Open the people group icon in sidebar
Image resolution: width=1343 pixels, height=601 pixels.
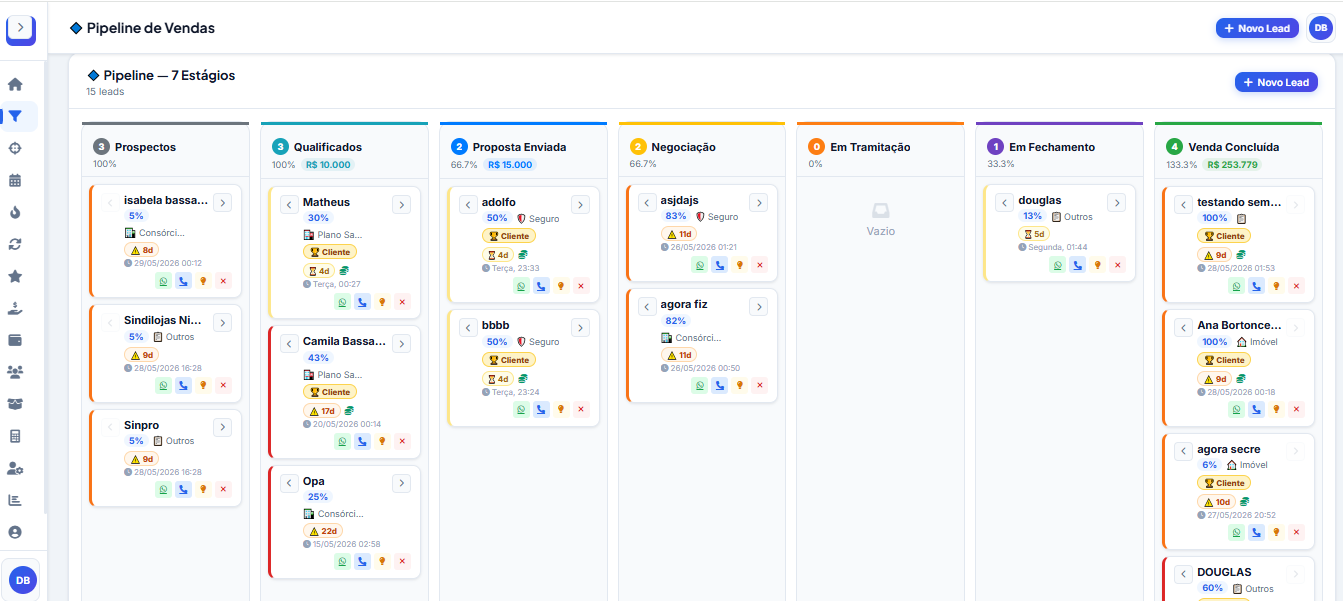coord(15,372)
